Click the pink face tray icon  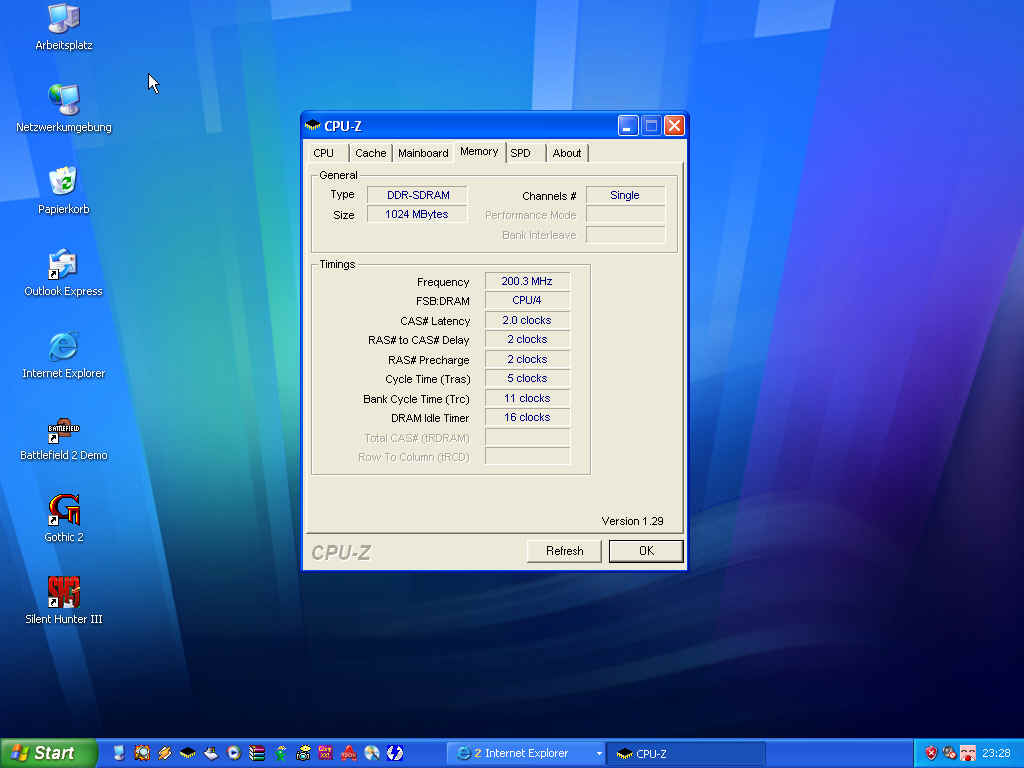point(967,753)
